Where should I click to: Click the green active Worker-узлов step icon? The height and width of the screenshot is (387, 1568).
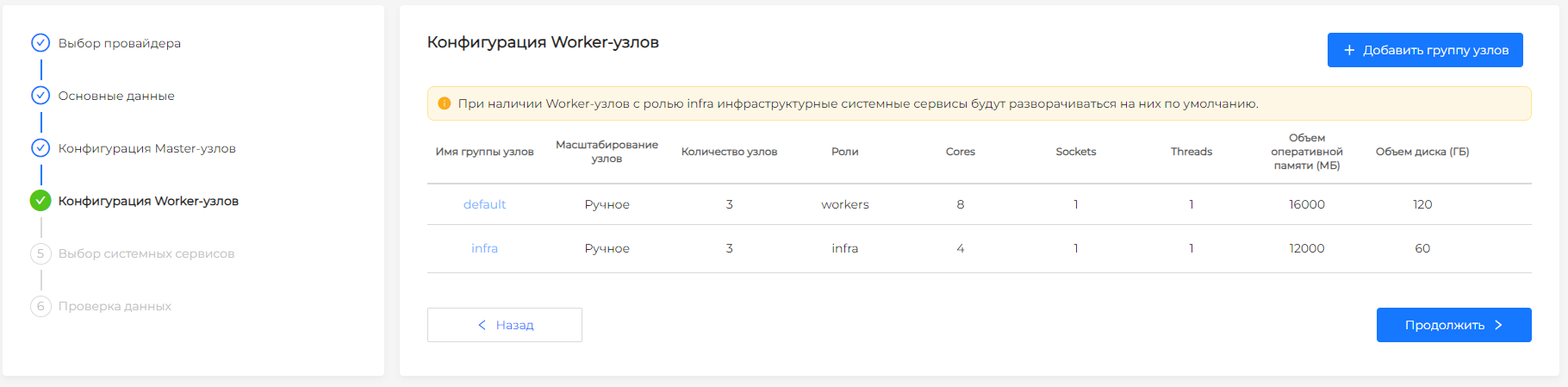pos(40,201)
